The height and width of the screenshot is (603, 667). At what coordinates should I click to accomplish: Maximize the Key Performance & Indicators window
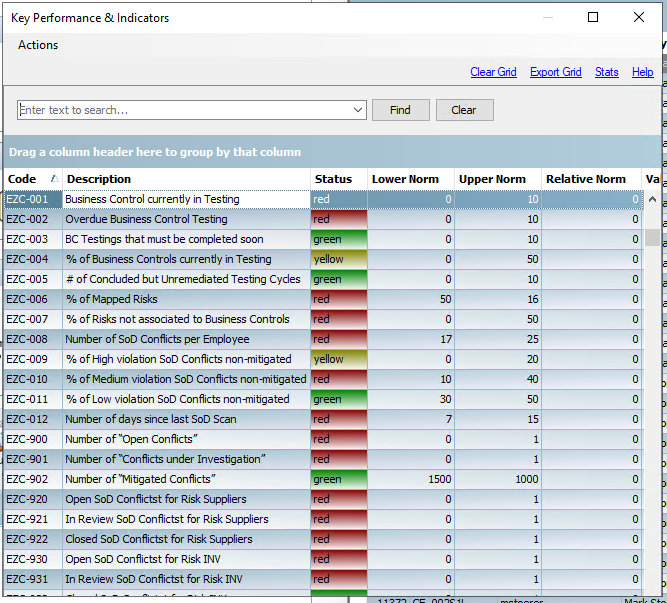(593, 17)
